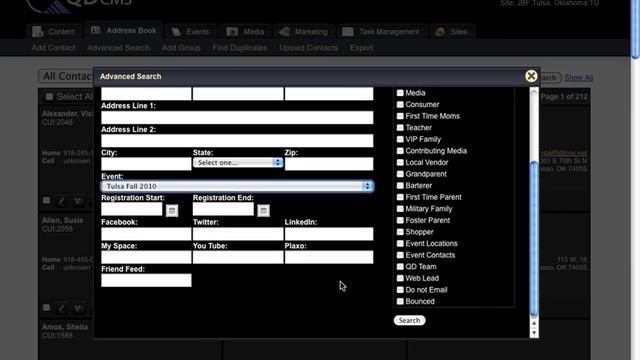This screenshot has height=360, width=640.
Task: Check the Teacher checkbox
Action: pyautogui.click(x=400, y=128)
